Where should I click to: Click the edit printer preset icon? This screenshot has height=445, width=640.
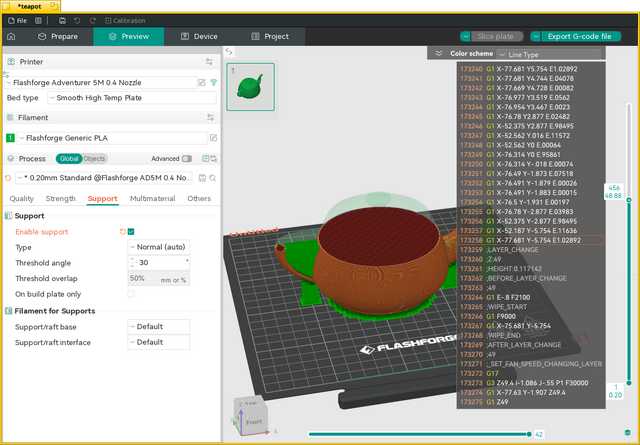[202, 82]
